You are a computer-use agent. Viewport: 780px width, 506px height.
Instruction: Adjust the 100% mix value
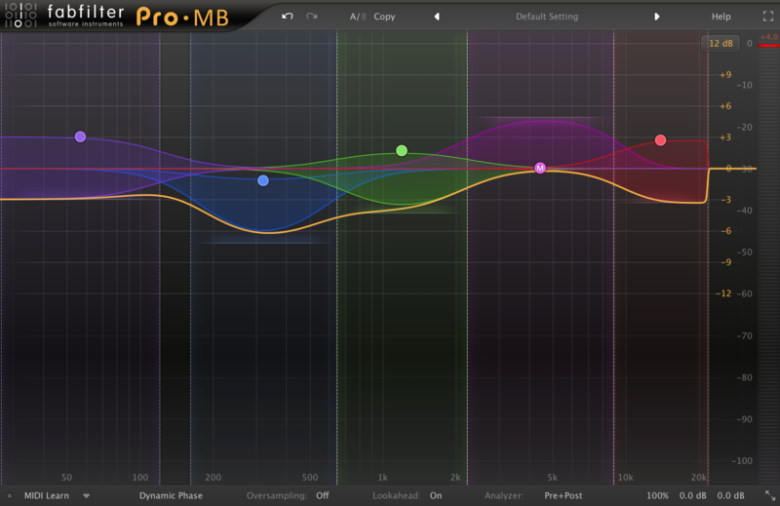tap(658, 496)
